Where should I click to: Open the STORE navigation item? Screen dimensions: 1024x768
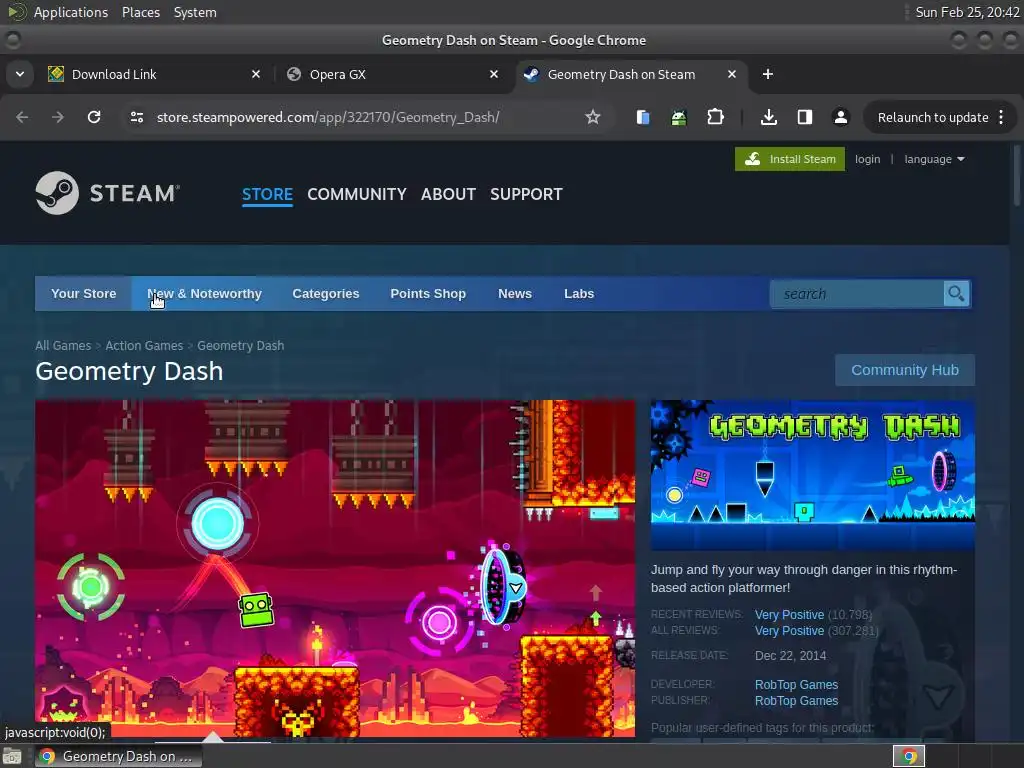267,194
